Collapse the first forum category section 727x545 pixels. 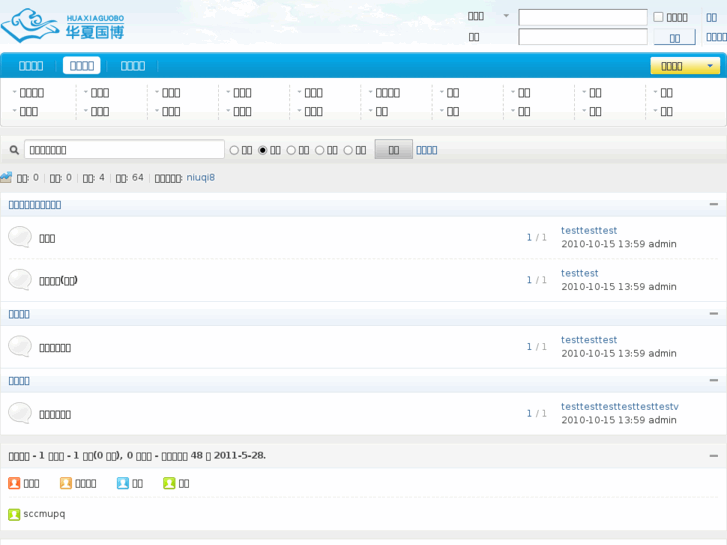click(x=713, y=204)
